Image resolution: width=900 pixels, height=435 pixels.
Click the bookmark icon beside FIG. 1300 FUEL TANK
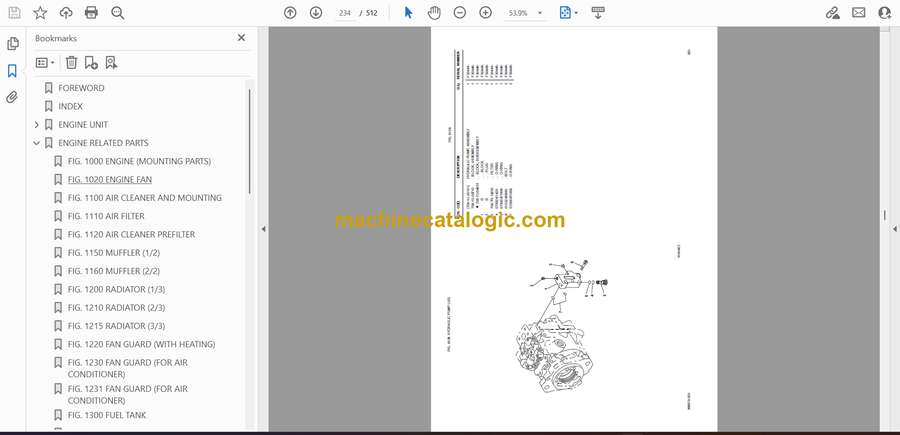tap(58, 415)
